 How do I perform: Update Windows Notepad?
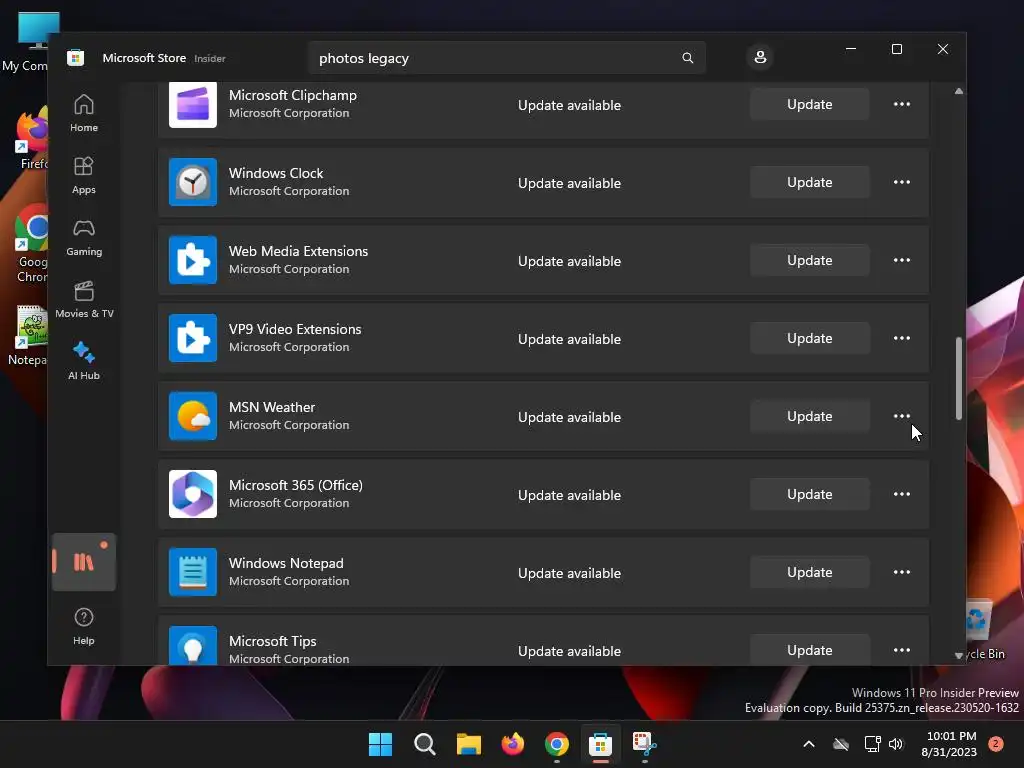click(809, 572)
